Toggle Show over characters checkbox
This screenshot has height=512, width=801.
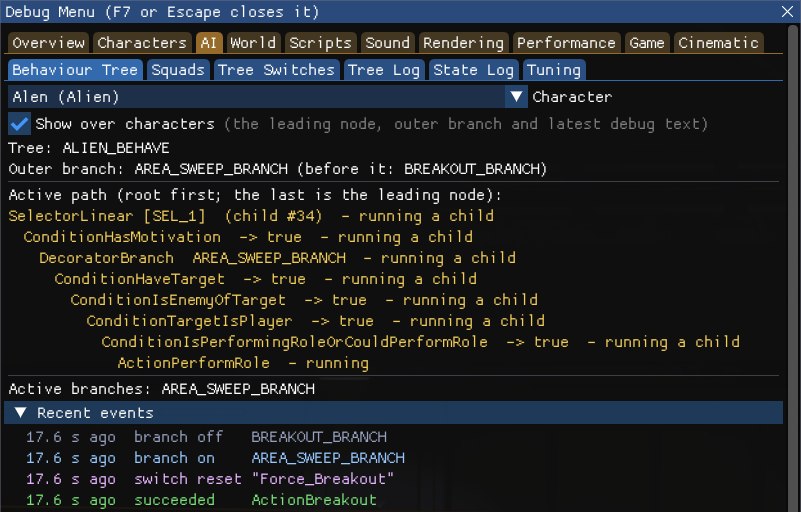[19, 124]
